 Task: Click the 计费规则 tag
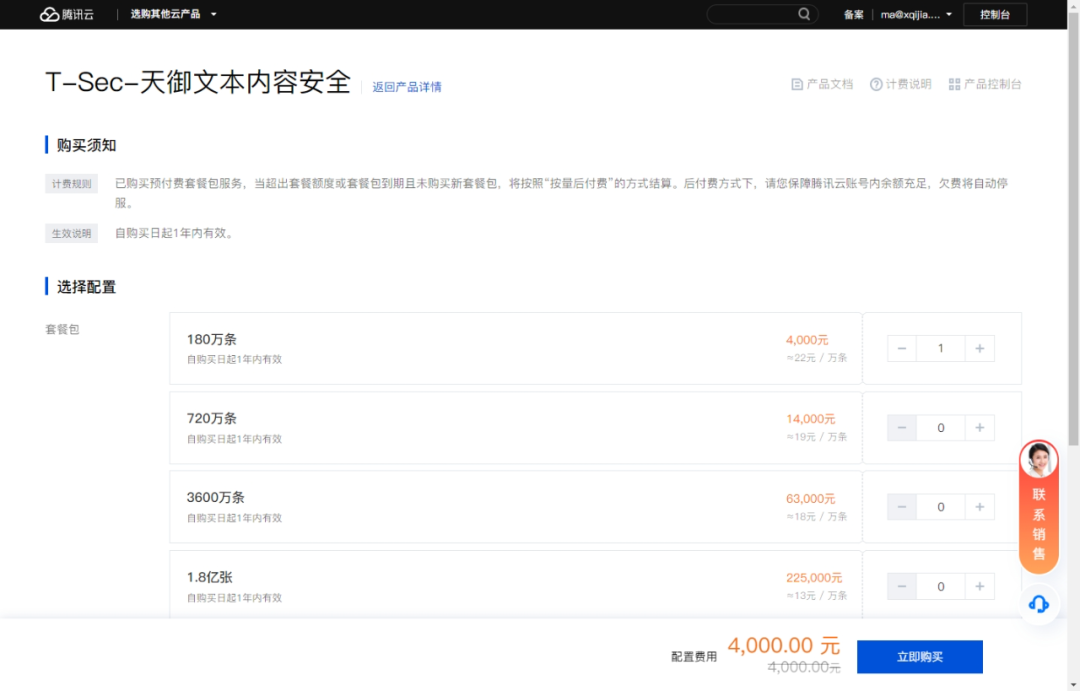pyautogui.click(x=72, y=184)
